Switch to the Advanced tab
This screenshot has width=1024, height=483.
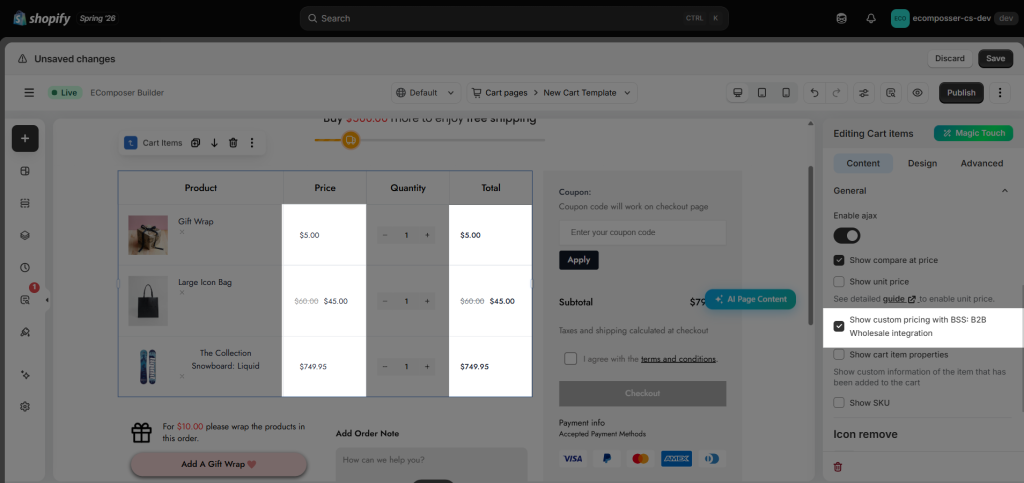coord(982,163)
